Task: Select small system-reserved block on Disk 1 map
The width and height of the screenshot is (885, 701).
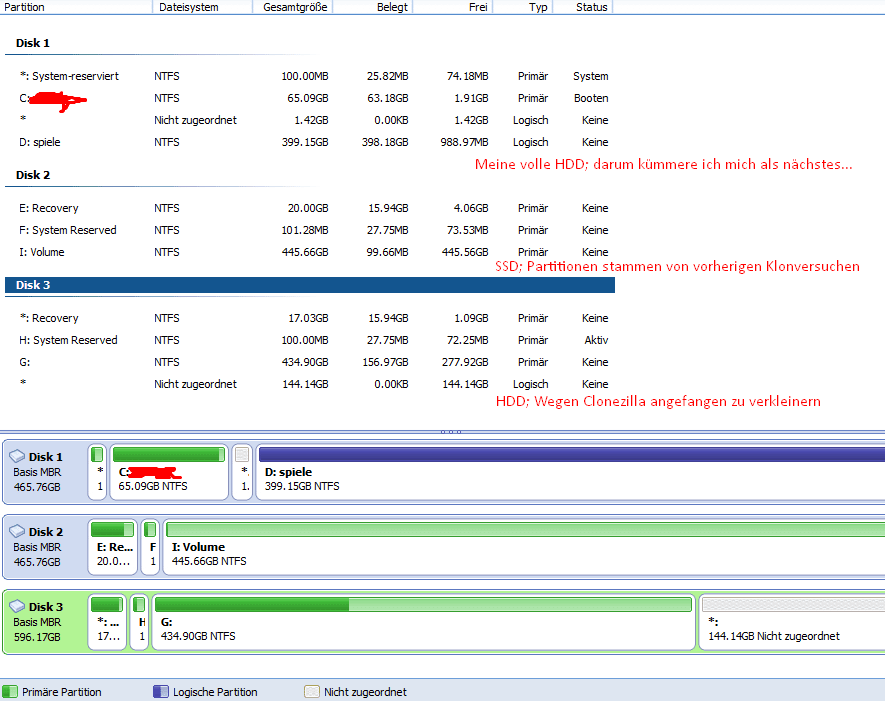Action: (97, 472)
